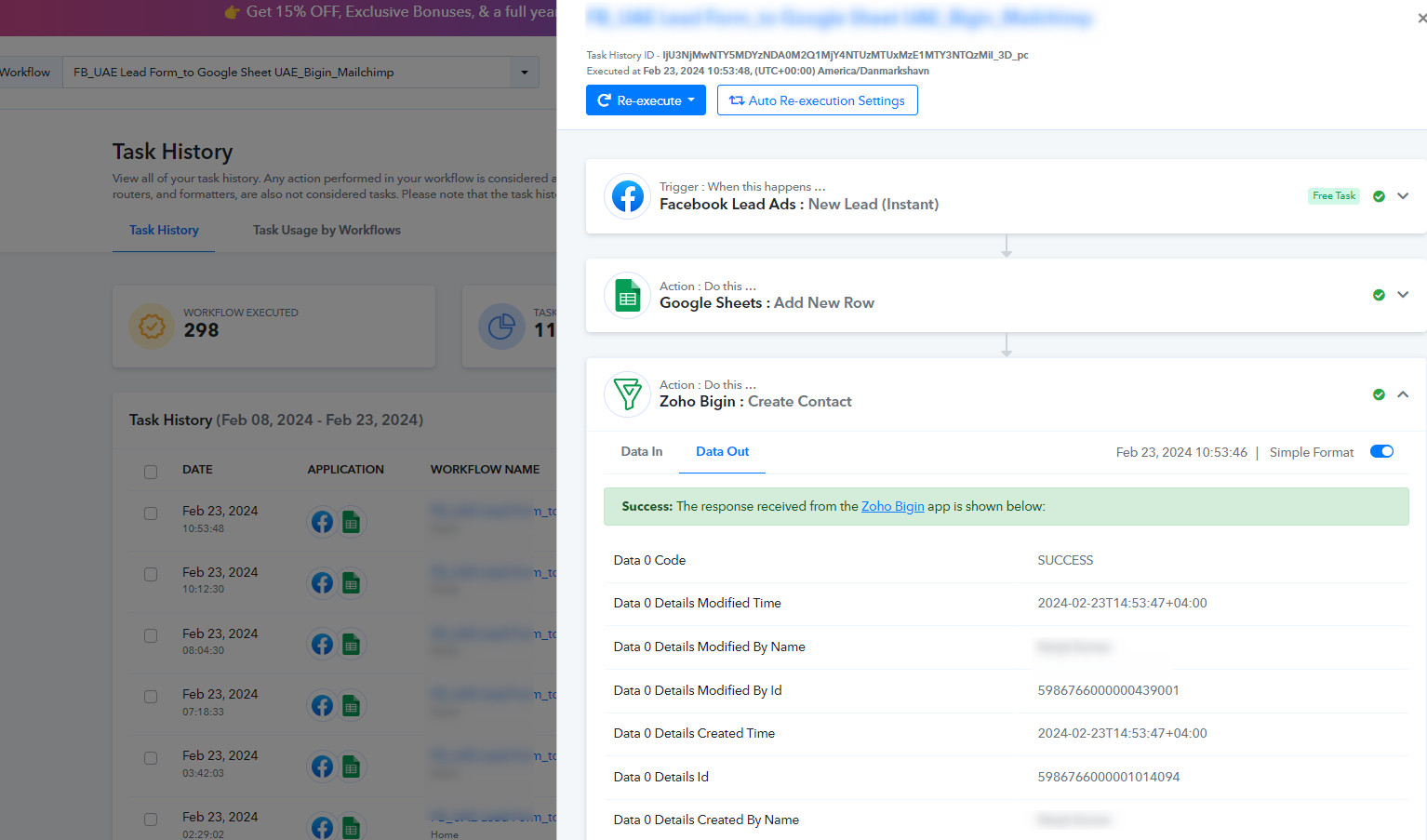
Task: Click the Free Task badge
Action: [x=1334, y=196]
